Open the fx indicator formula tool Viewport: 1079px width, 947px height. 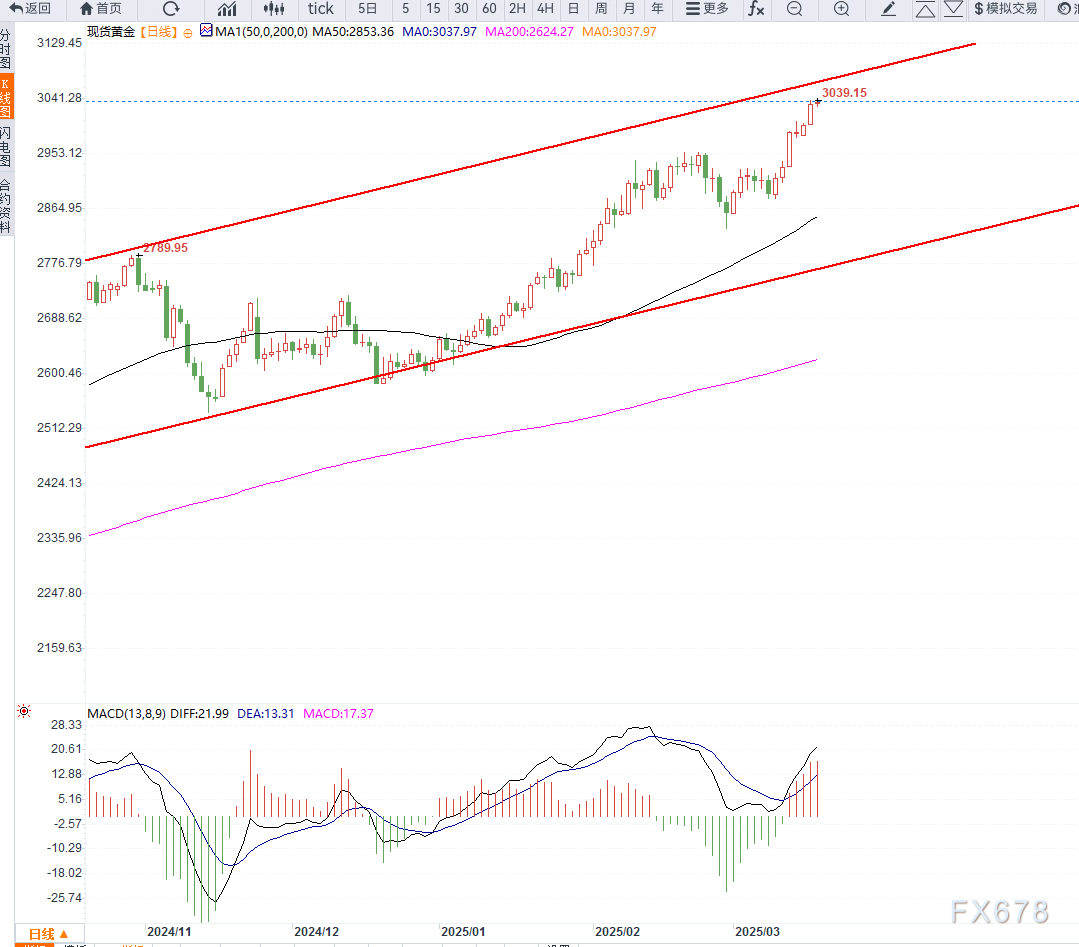757,9
